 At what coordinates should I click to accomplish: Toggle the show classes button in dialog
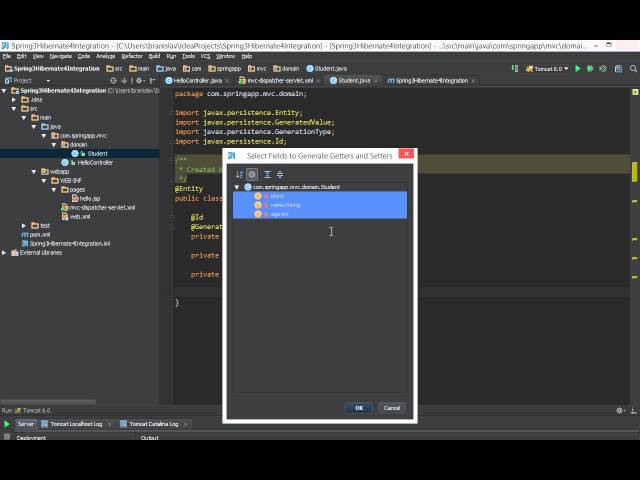pos(252,174)
